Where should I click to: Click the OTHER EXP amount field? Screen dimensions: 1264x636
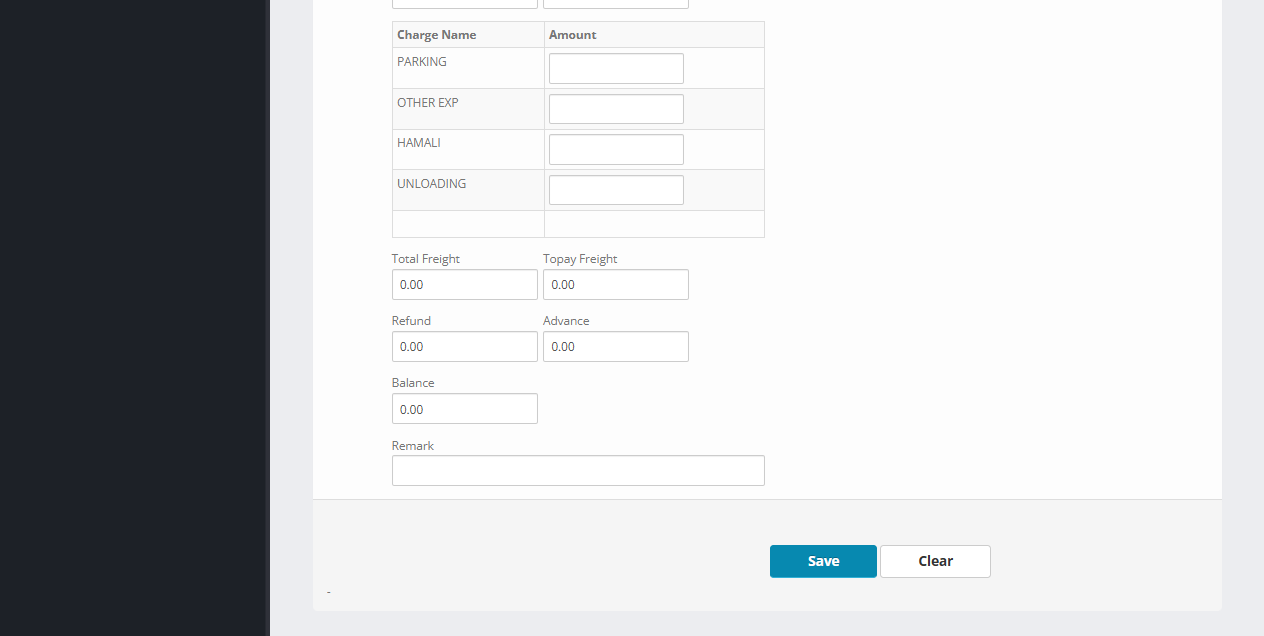tap(616, 109)
